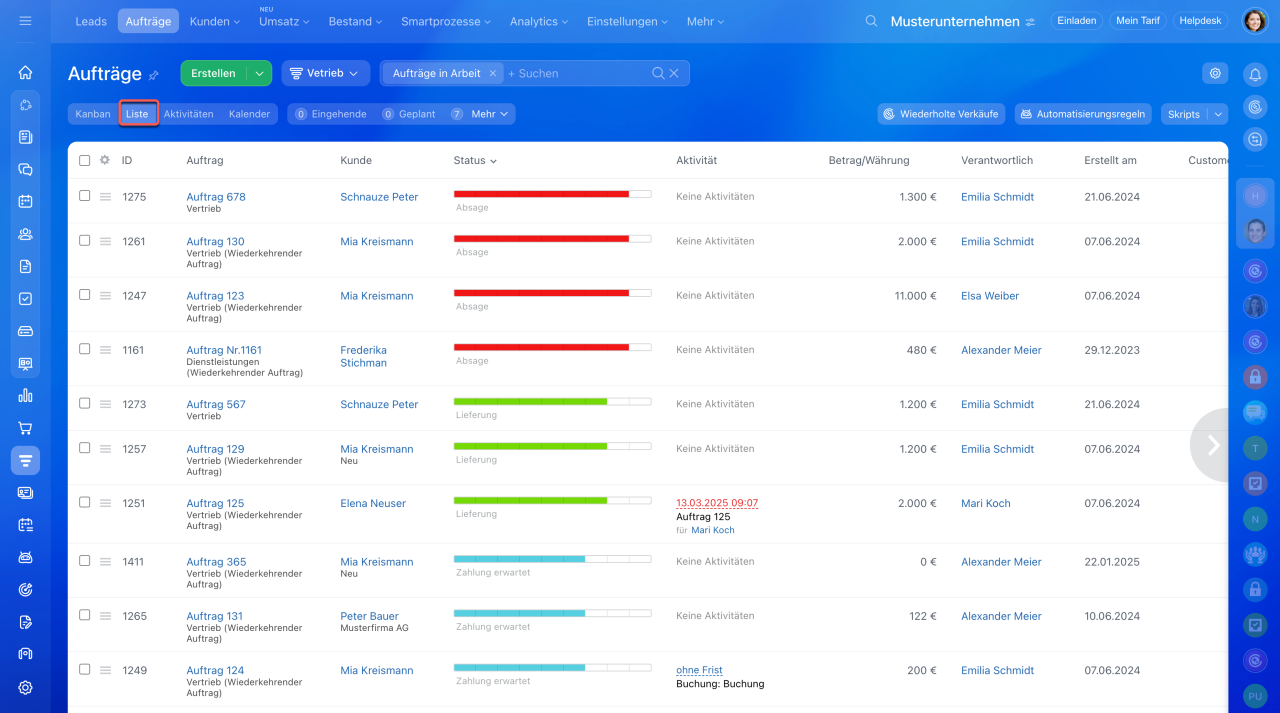
Task: Open list settings gear at top right
Action: [1215, 73]
